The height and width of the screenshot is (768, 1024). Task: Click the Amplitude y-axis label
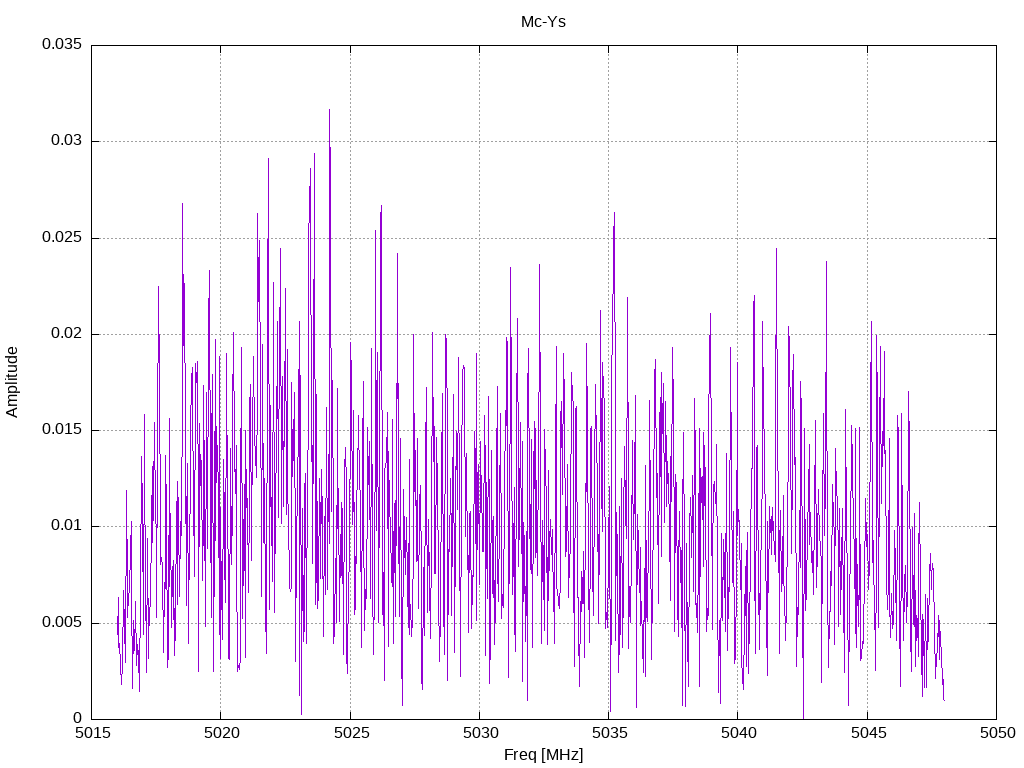(x=12, y=382)
